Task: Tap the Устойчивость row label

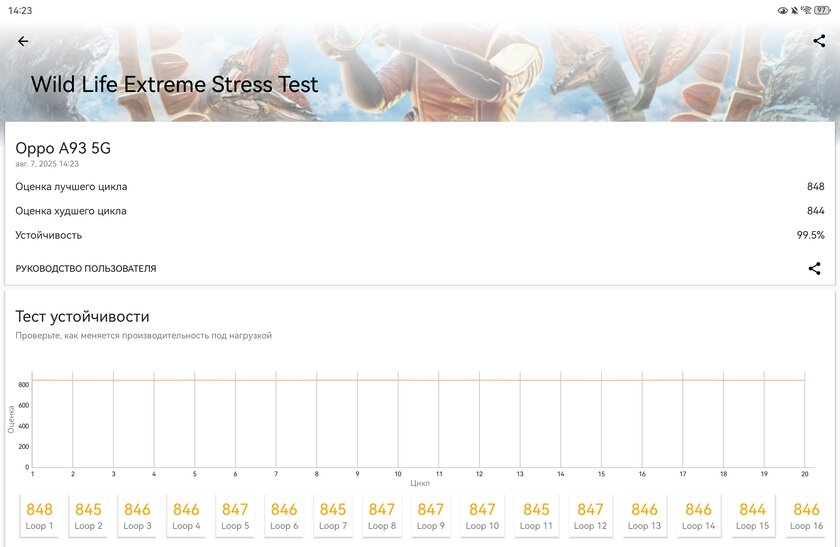Action: pyautogui.click(x=49, y=235)
